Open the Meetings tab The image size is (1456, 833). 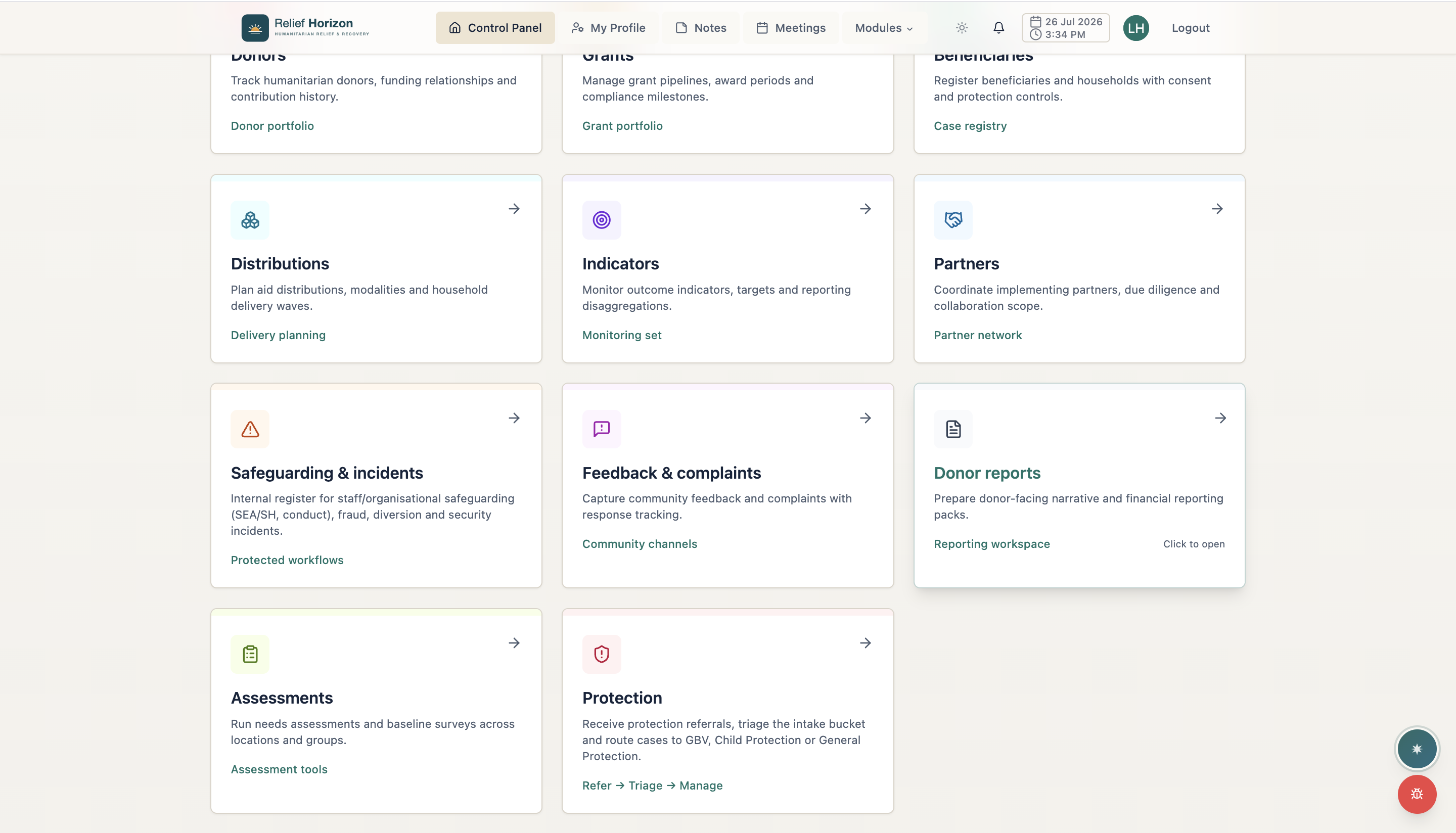tap(791, 27)
